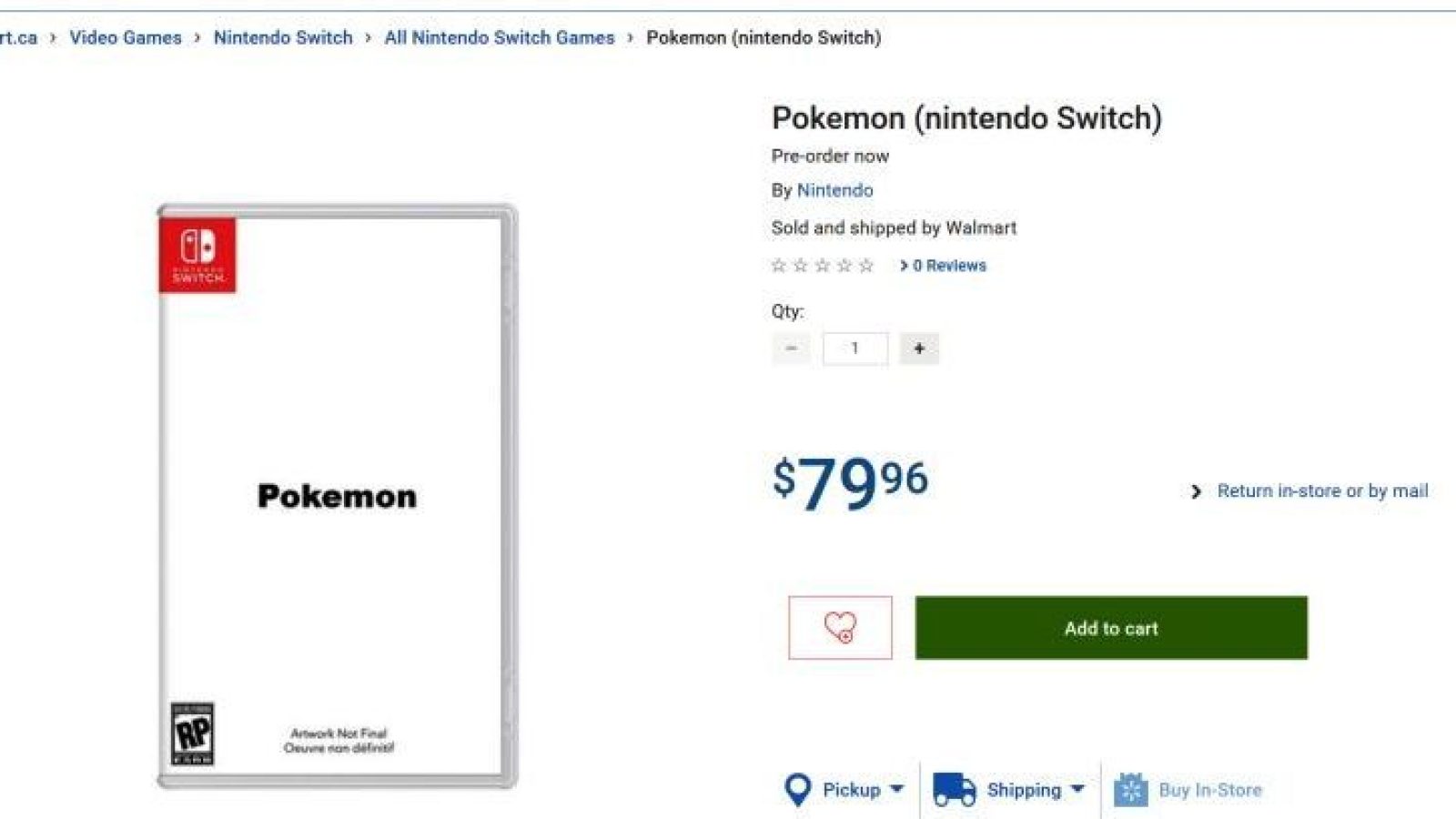Expand the Pickup dropdown arrow
Viewport: 1456px width, 819px height.
pyautogui.click(x=896, y=789)
